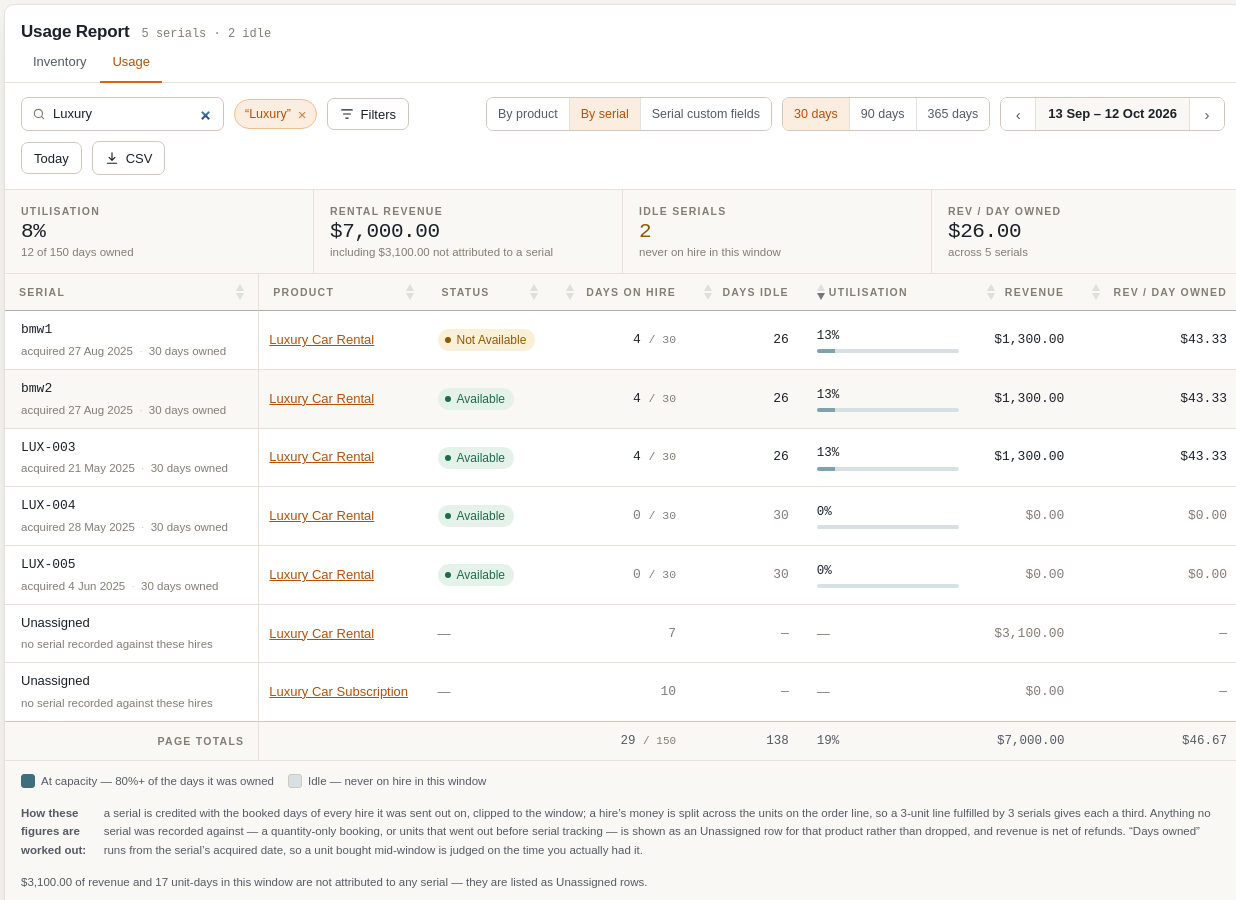Sort by Days Idle arrows
The image size is (1236, 900).
coord(708,292)
